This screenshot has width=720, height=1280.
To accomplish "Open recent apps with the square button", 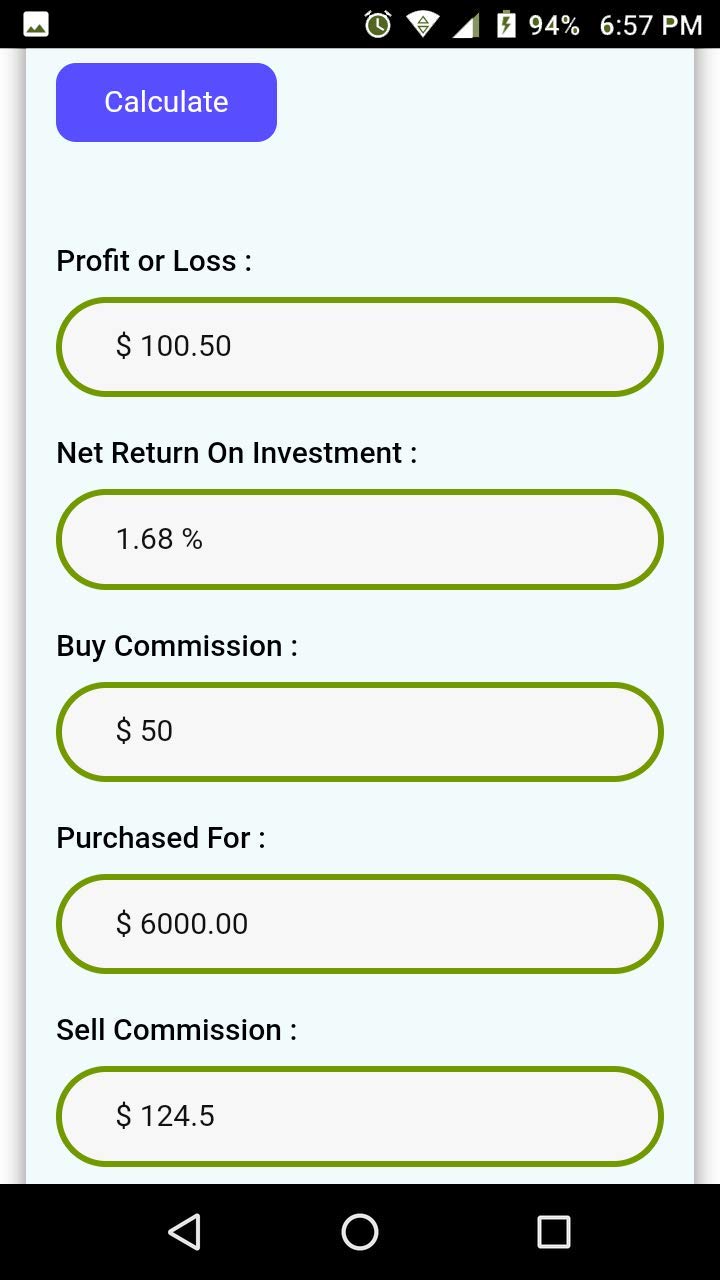I will click(551, 1232).
